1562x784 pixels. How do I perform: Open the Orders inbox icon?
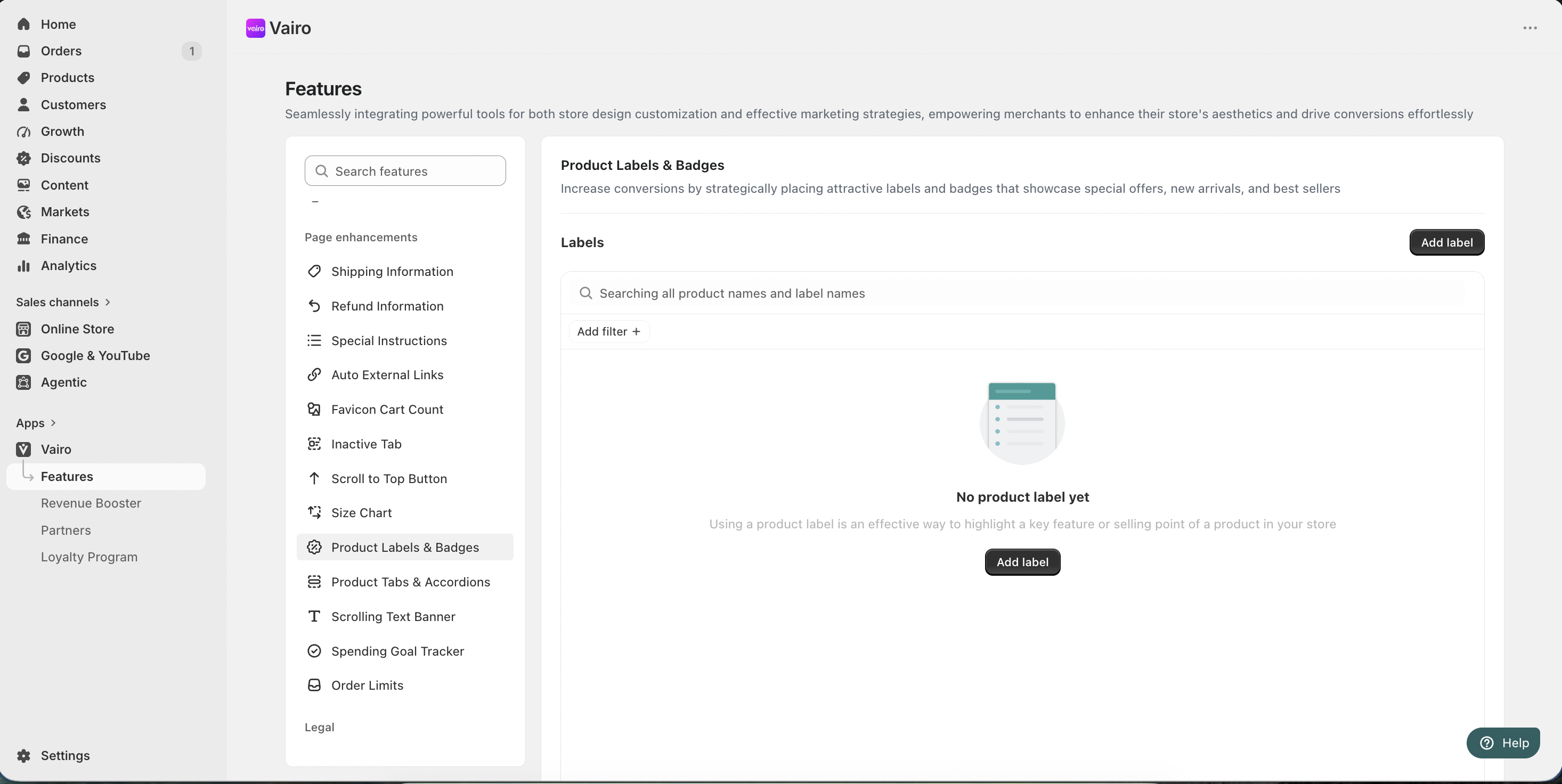click(23, 51)
